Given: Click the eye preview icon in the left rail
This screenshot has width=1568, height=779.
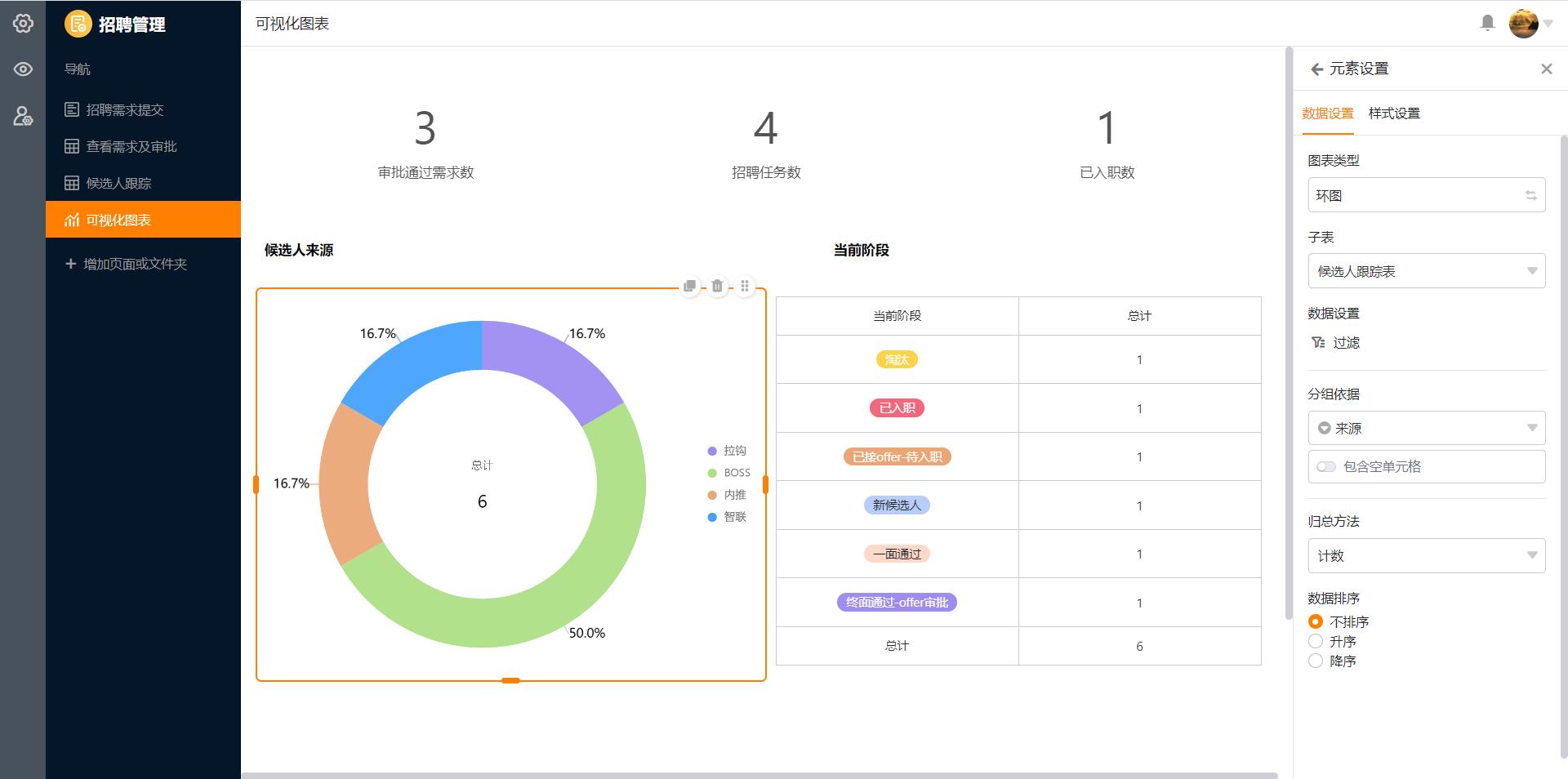Looking at the screenshot, I should 24,69.
